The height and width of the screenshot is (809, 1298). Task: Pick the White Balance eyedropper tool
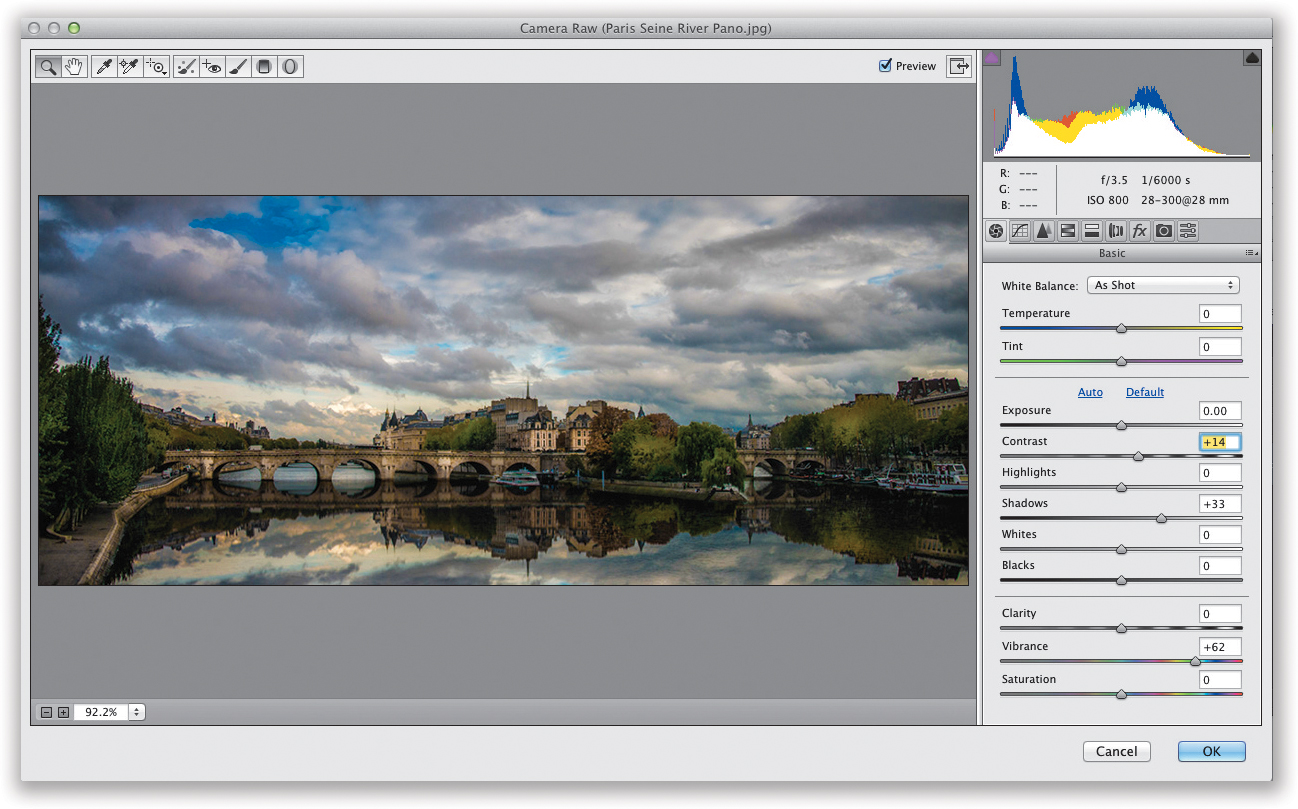tap(103, 67)
